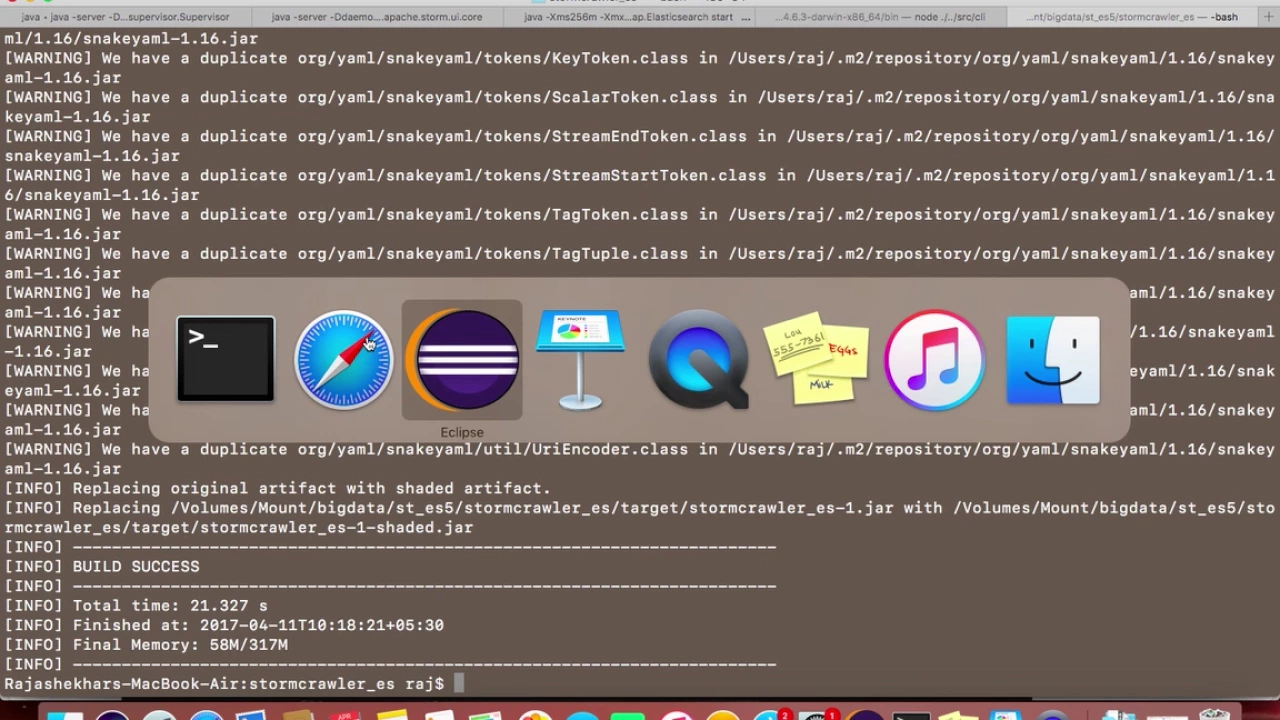Click the UriEncoder.class duplicate warning line
Viewport: 1280px width, 720px height.
coord(640,458)
